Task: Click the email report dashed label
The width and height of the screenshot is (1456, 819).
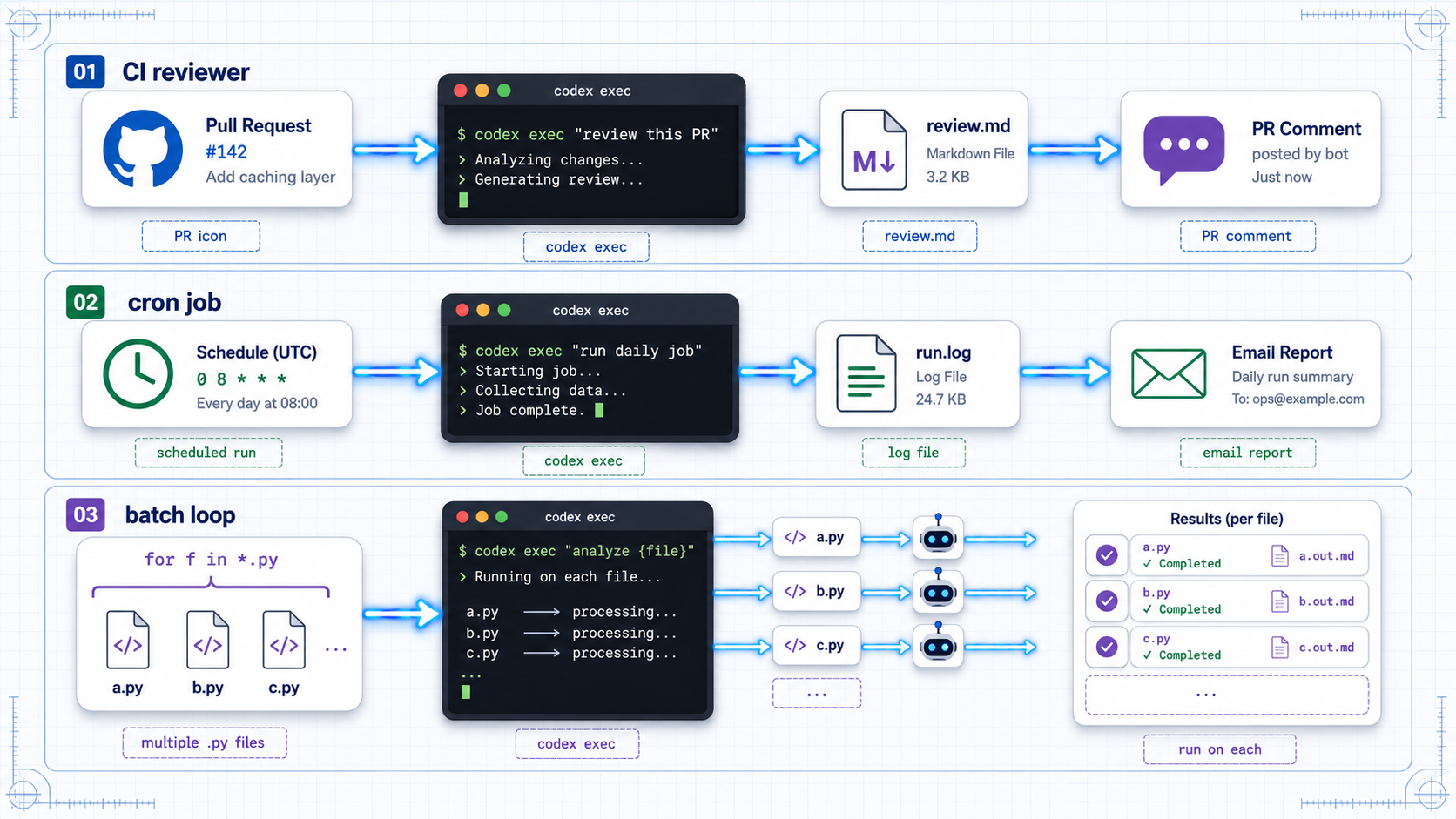Action: (1247, 453)
